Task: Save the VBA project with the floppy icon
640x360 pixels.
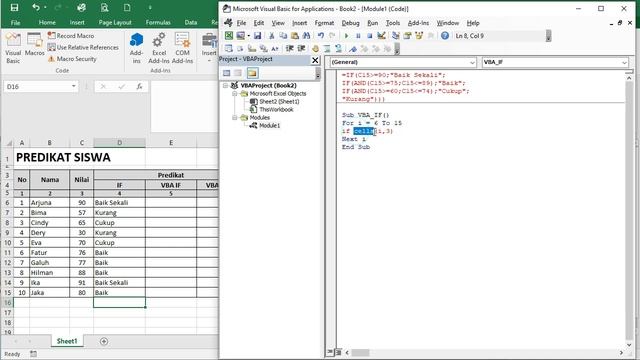Action: (258, 36)
